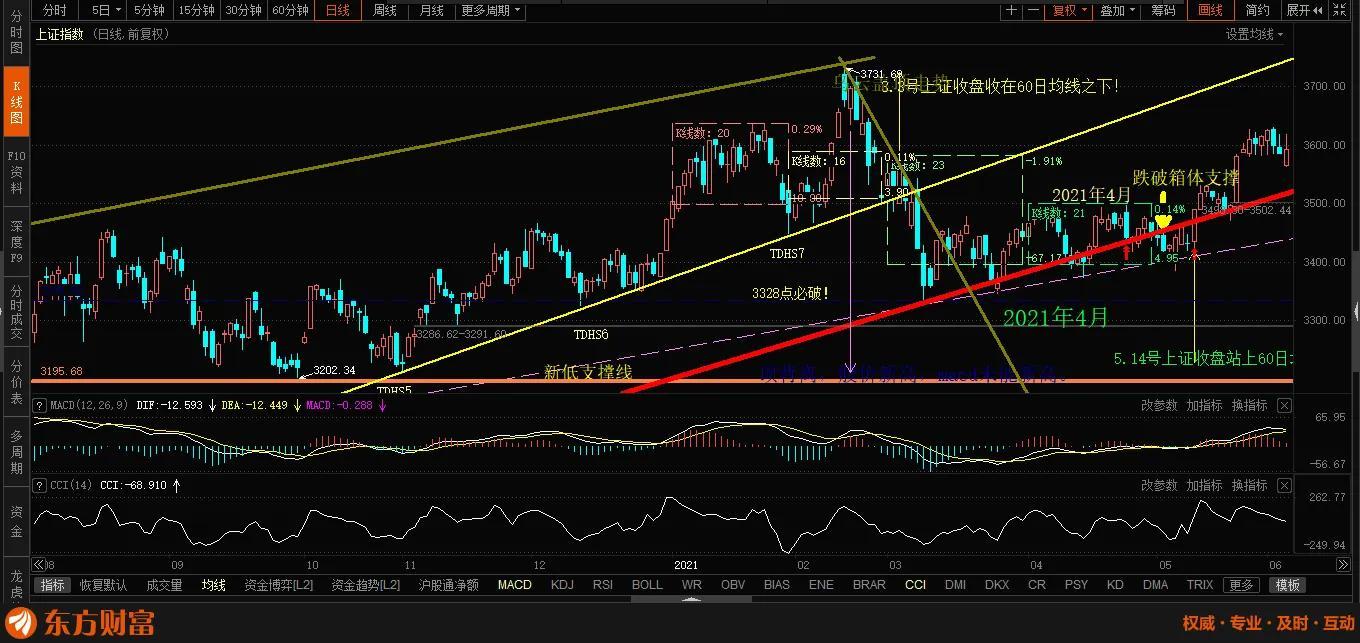
Task: Close the CCI indicator panel
Action: point(1284,486)
